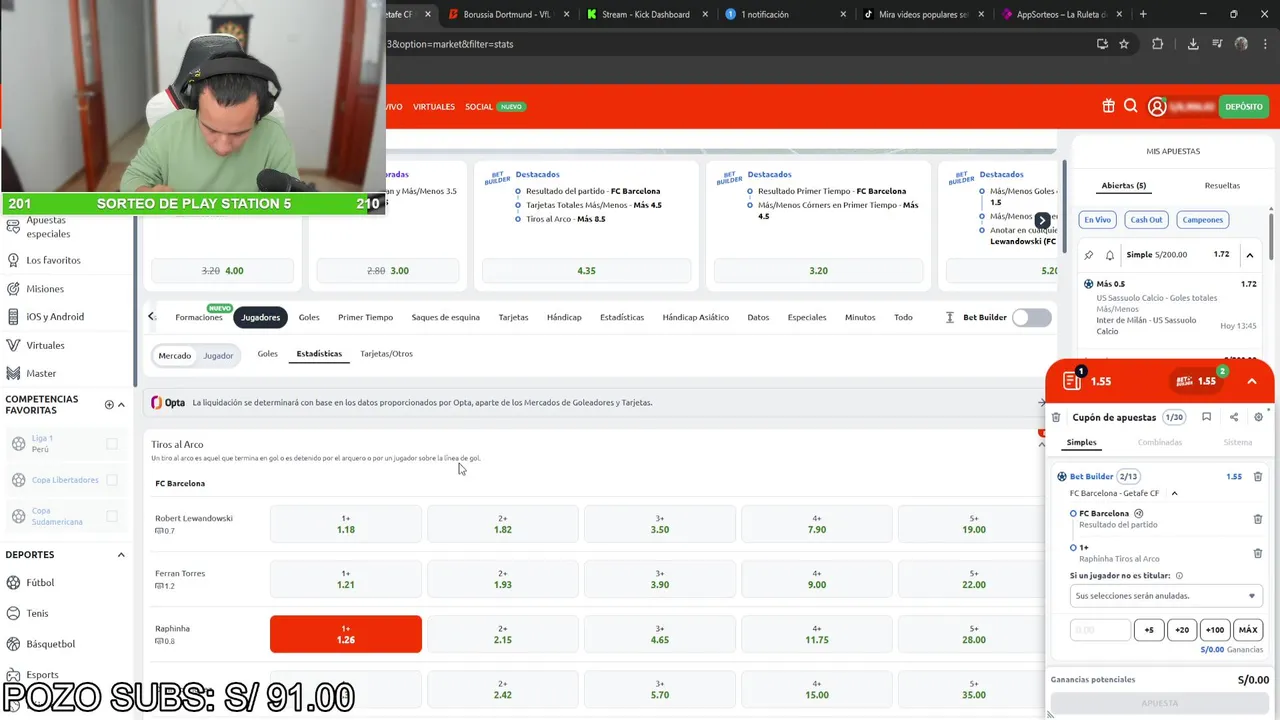
Task: Collapse FC Barcelona - Getafe CF legs
Action: (x=1174, y=493)
